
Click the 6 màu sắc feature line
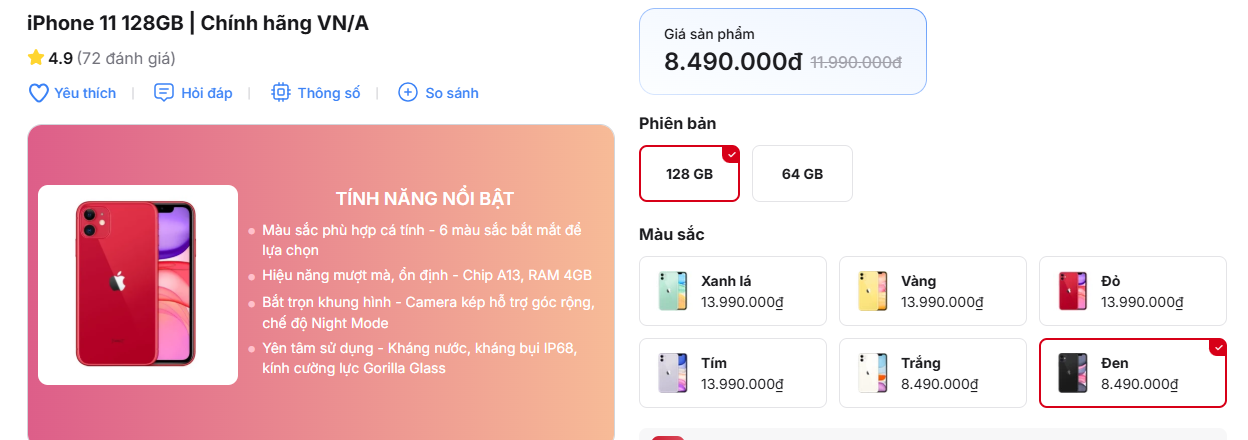pos(422,240)
